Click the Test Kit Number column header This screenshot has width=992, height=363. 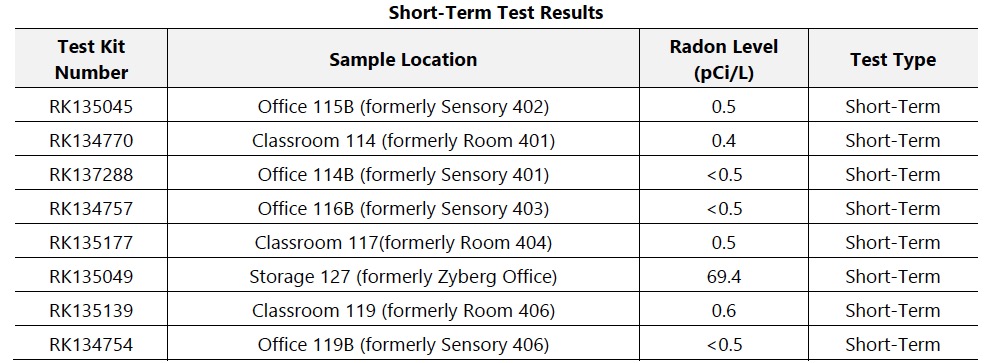click(91, 59)
